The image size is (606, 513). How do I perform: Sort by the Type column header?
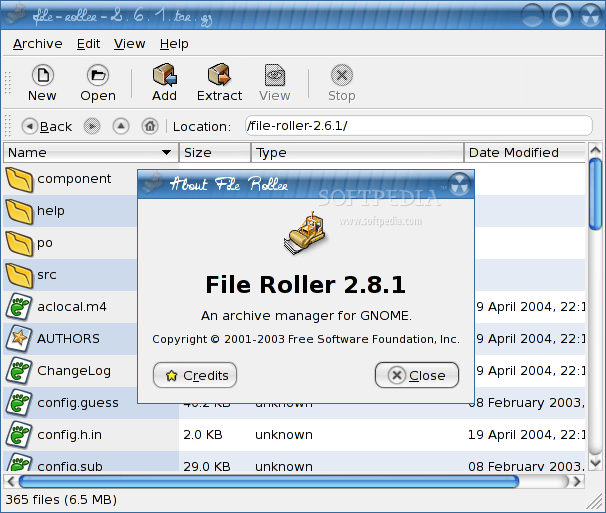point(357,153)
